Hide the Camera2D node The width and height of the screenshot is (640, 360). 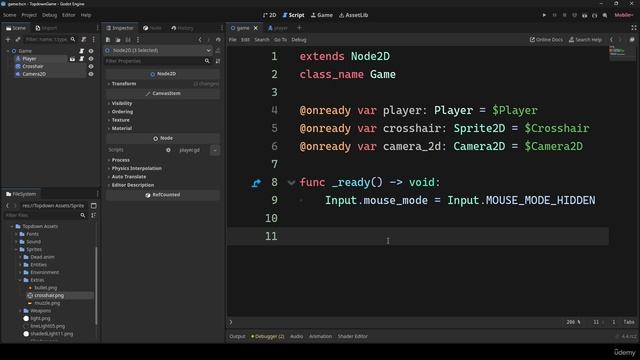pyautogui.click(x=91, y=74)
